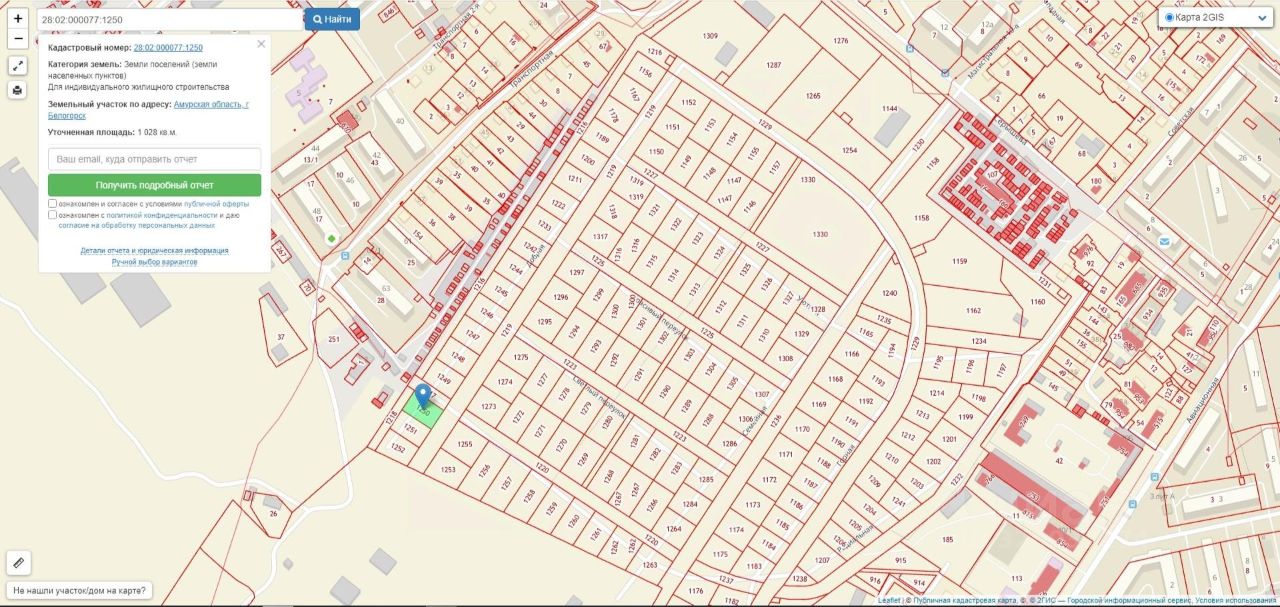Viewport: 1280px width, 607px height.
Task: Click parcel labeled 1309 on map
Action: coord(710,36)
